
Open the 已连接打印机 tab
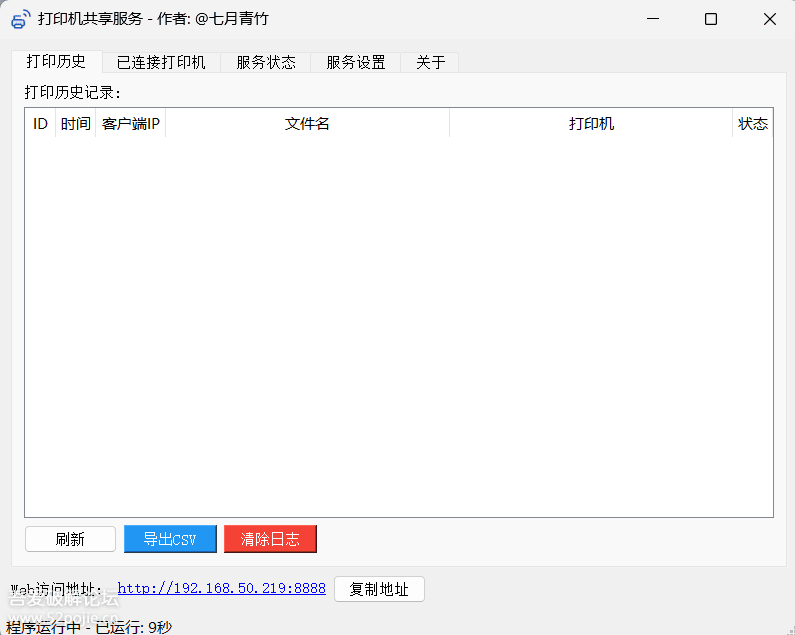click(161, 62)
